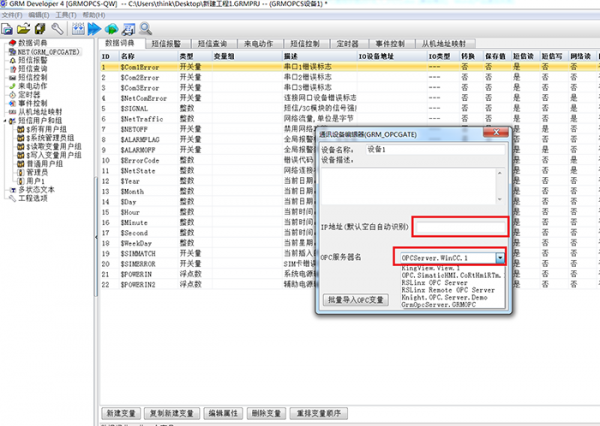Screen dimensions: 600x426
Task: Click the grid-with-arrows toolbar icon
Action: pyautogui.click(x=78, y=29)
